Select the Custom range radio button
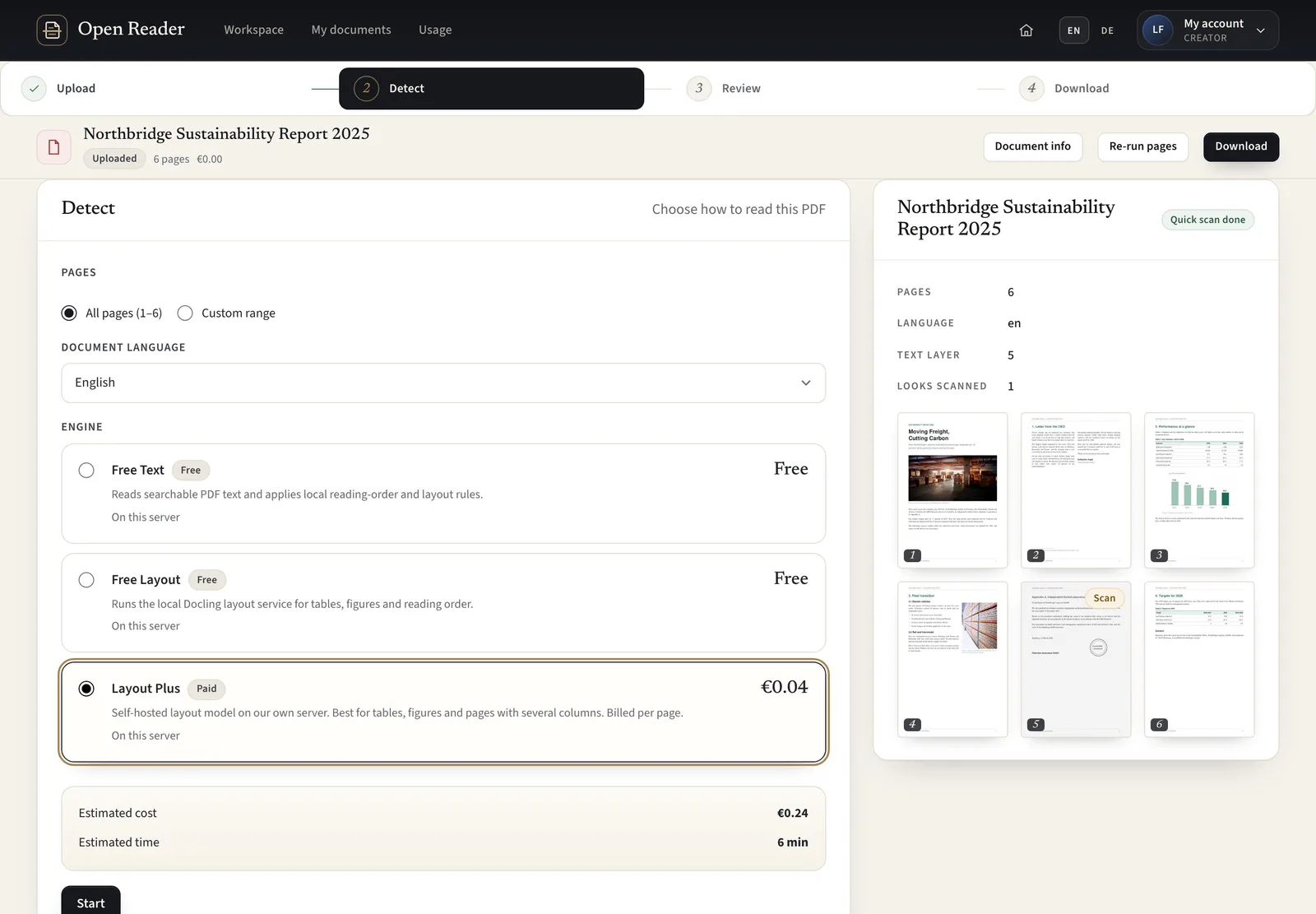 pos(185,313)
